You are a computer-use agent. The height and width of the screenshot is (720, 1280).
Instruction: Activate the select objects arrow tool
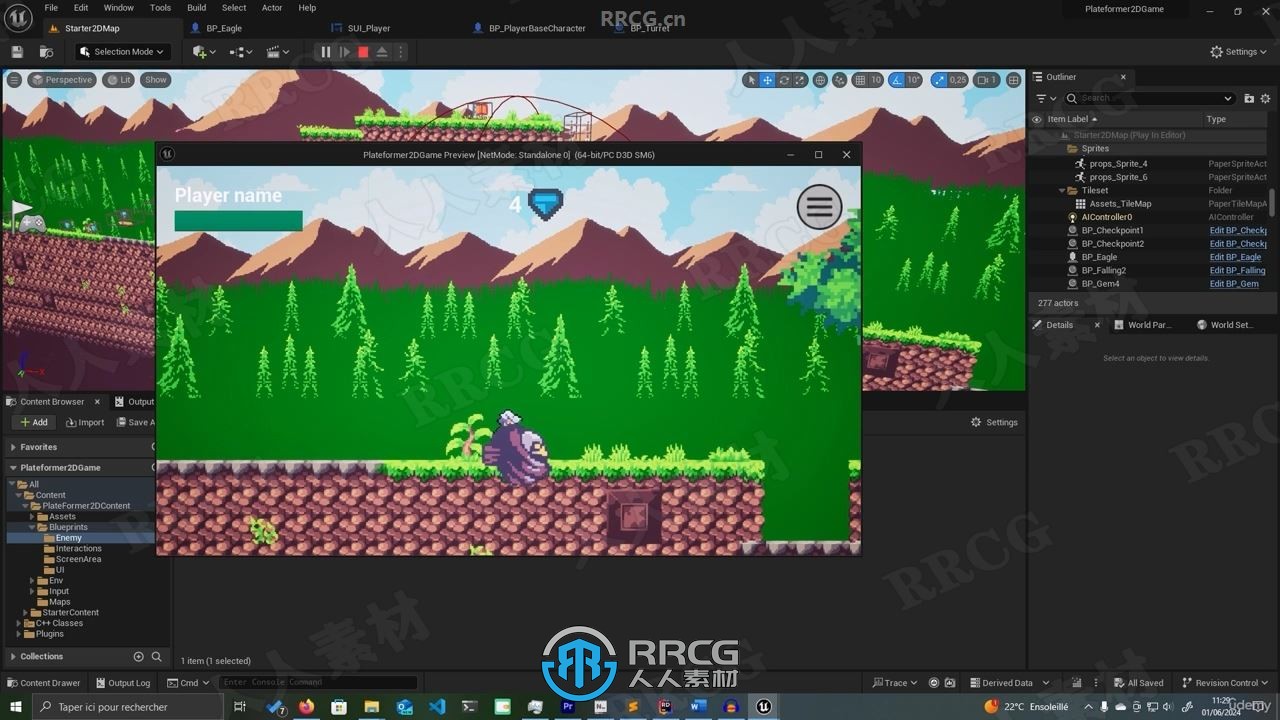tap(752, 80)
